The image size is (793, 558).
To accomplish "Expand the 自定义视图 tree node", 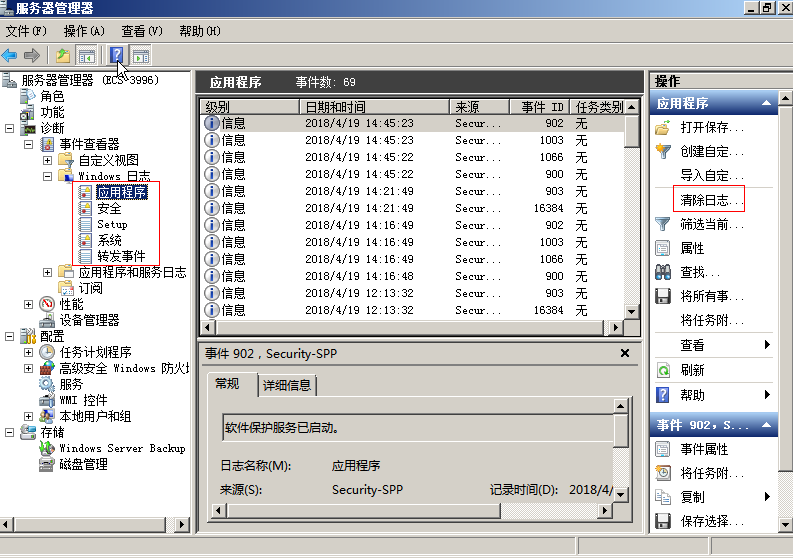I will [x=48, y=160].
